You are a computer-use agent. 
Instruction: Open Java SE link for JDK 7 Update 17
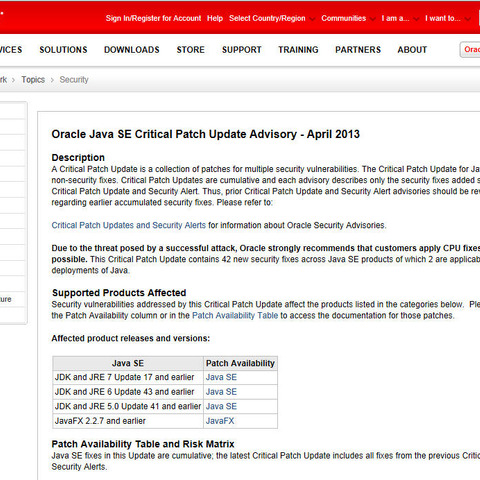221,377
